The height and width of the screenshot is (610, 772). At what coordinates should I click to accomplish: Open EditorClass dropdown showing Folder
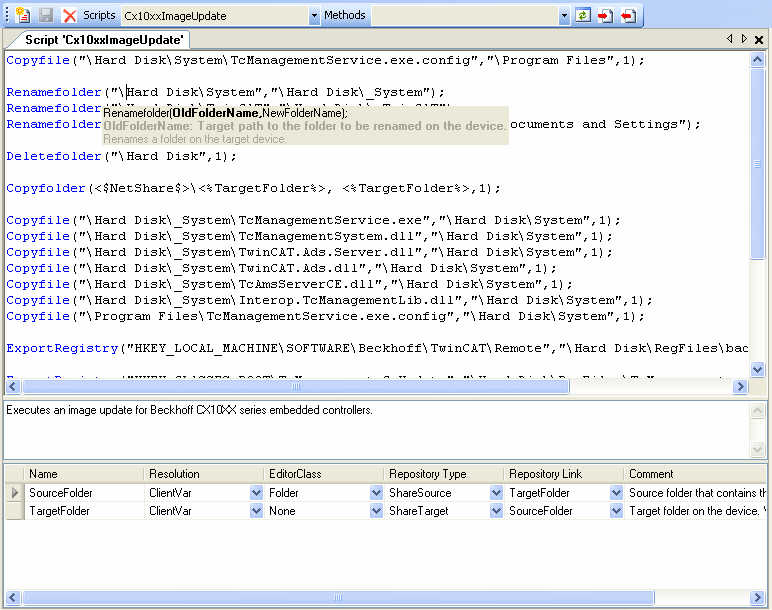(377, 492)
